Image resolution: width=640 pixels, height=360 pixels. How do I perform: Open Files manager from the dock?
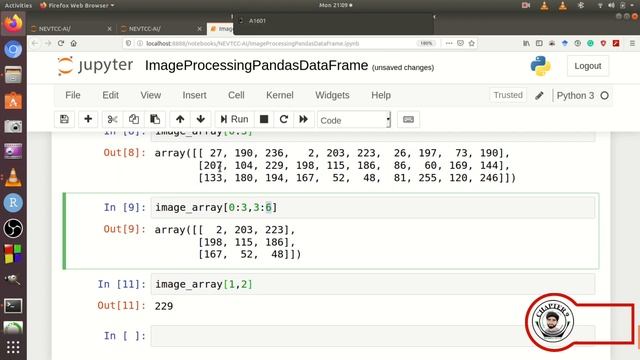click(13, 75)
